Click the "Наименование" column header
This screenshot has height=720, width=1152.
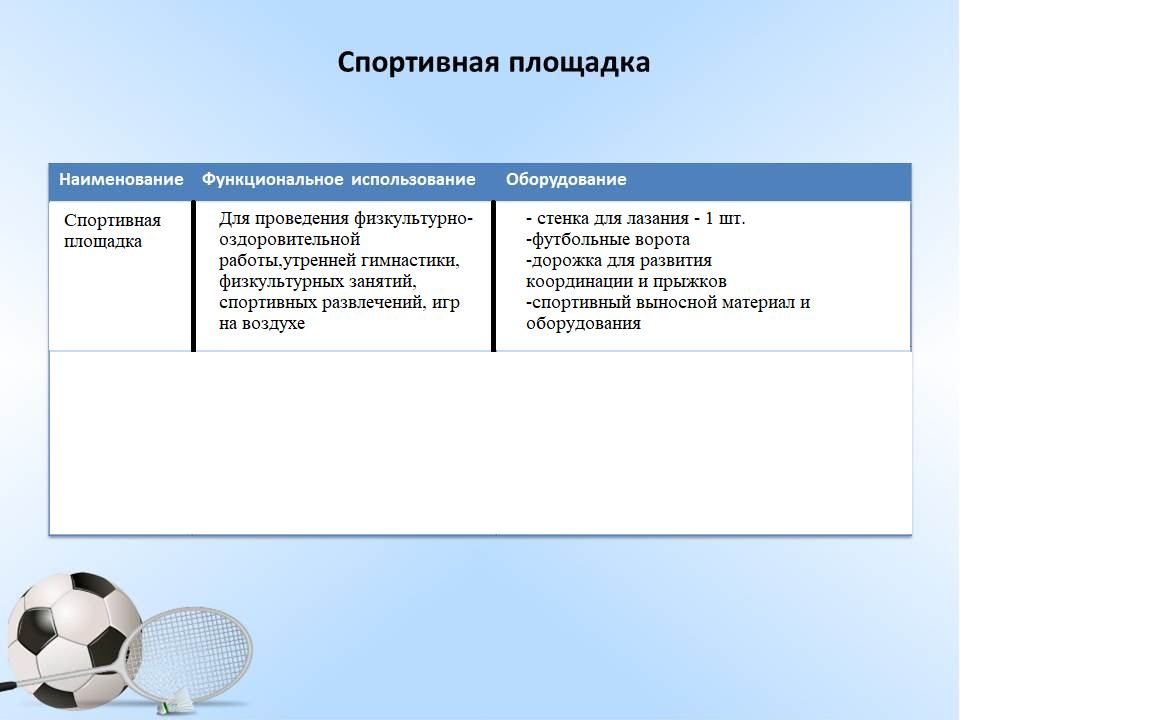pos(121,180)
